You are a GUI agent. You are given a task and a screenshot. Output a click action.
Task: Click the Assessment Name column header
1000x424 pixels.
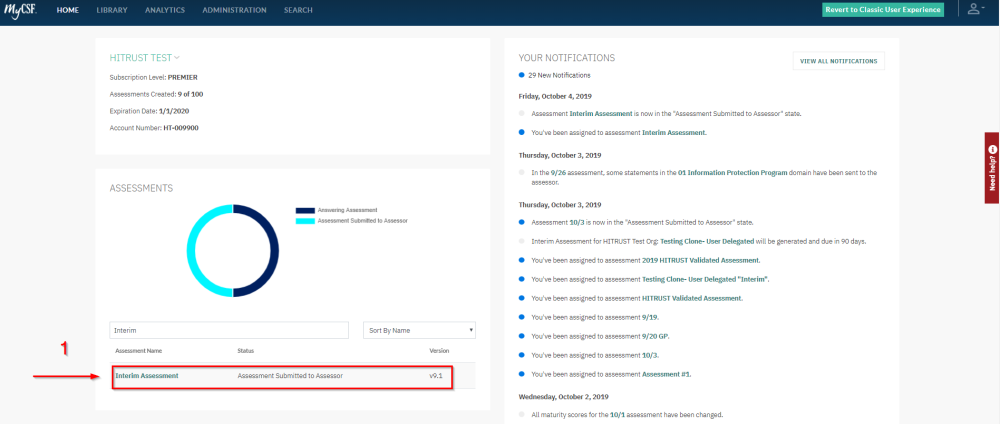point(138,351)
